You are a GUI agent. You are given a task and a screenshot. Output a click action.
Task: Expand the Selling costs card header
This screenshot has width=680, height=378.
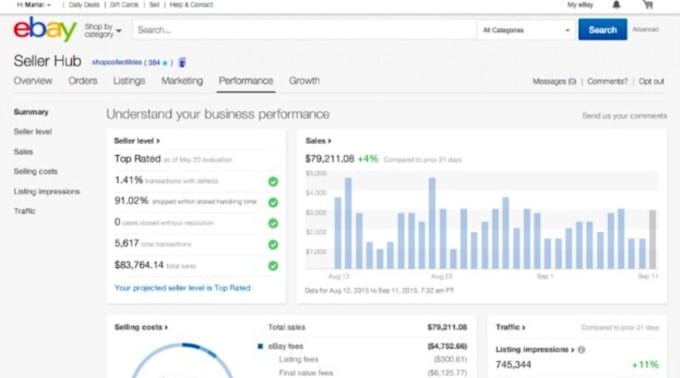(x=141, y=327)
